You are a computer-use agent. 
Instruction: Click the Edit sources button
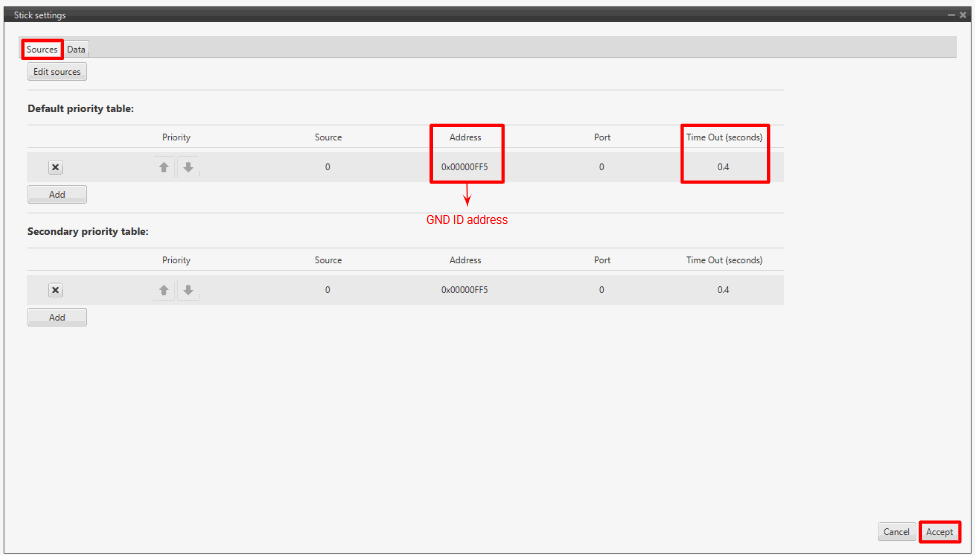coord(57,72)
